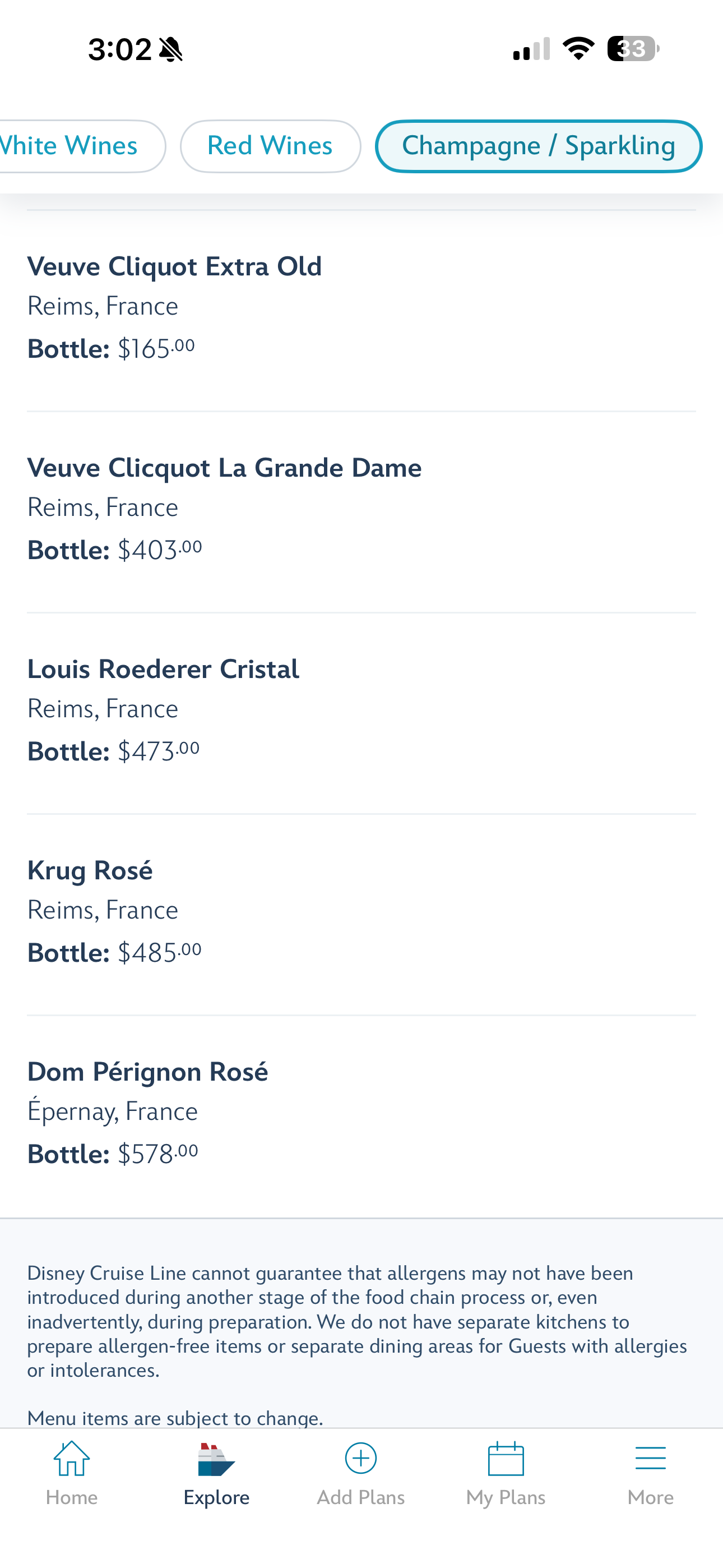The width and height of the screenshot is (723, 1568).
Task: Select Veuve Clicquot La Grande Dame
Action: point(225,468)
